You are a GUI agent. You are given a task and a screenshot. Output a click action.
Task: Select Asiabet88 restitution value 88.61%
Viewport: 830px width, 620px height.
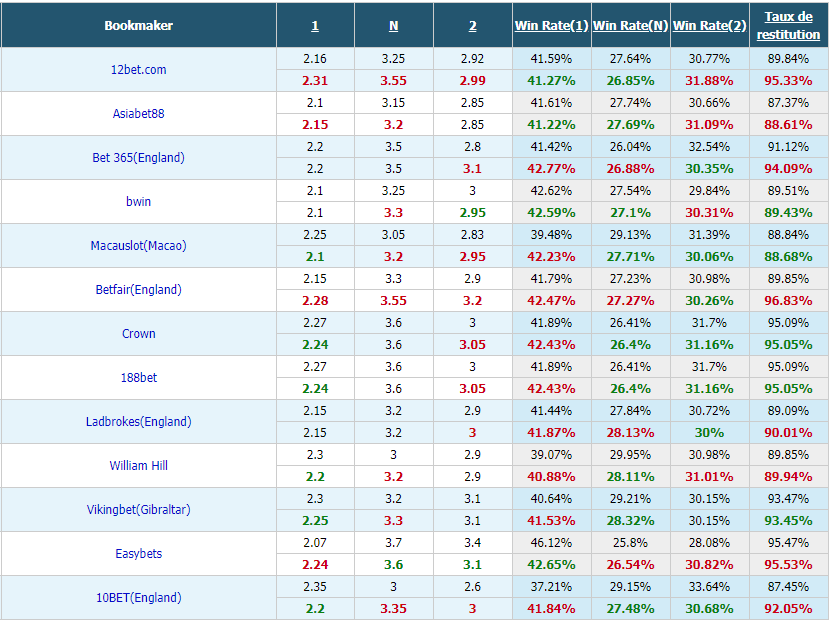(788, 124)
